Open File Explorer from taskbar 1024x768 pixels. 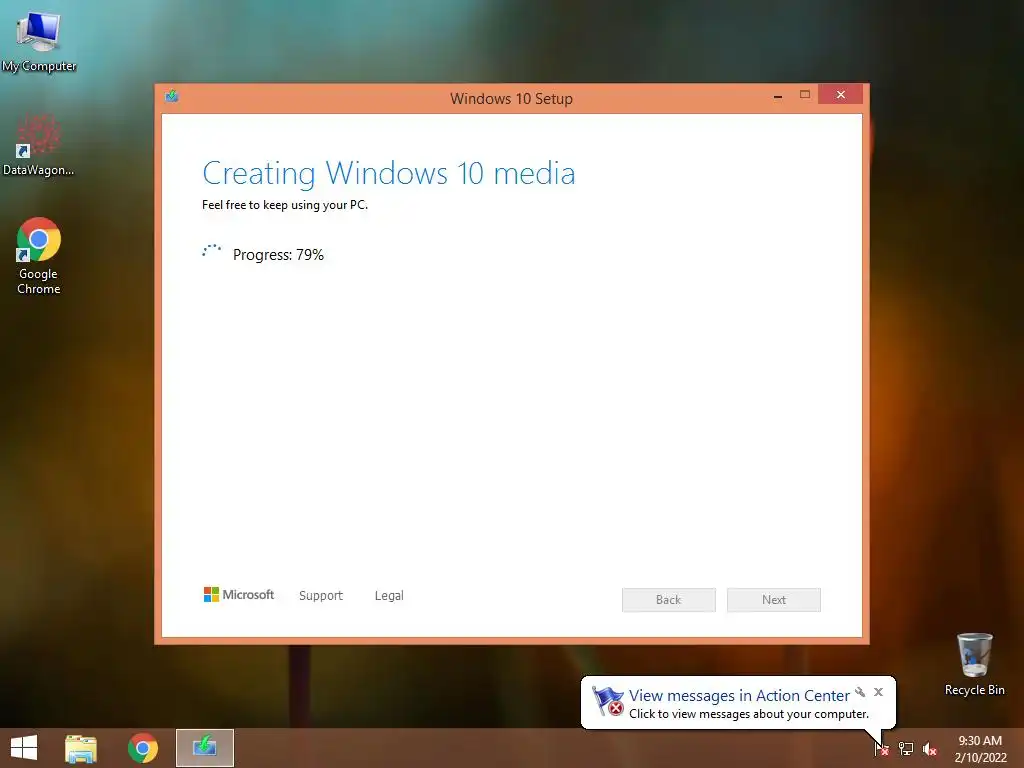[x=81, y=748]
